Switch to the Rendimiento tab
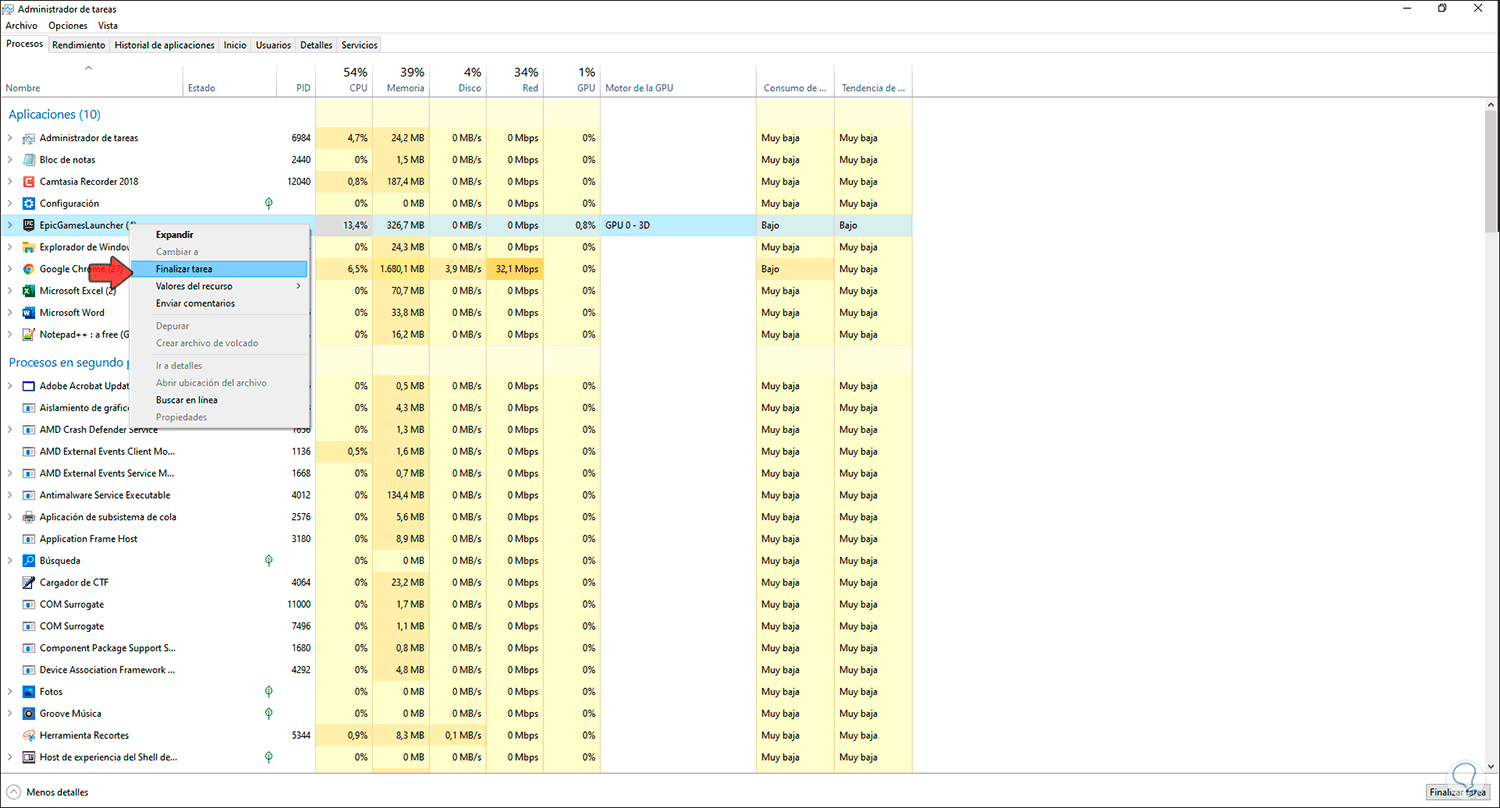The image size is (1500, 808). [79, 45]
